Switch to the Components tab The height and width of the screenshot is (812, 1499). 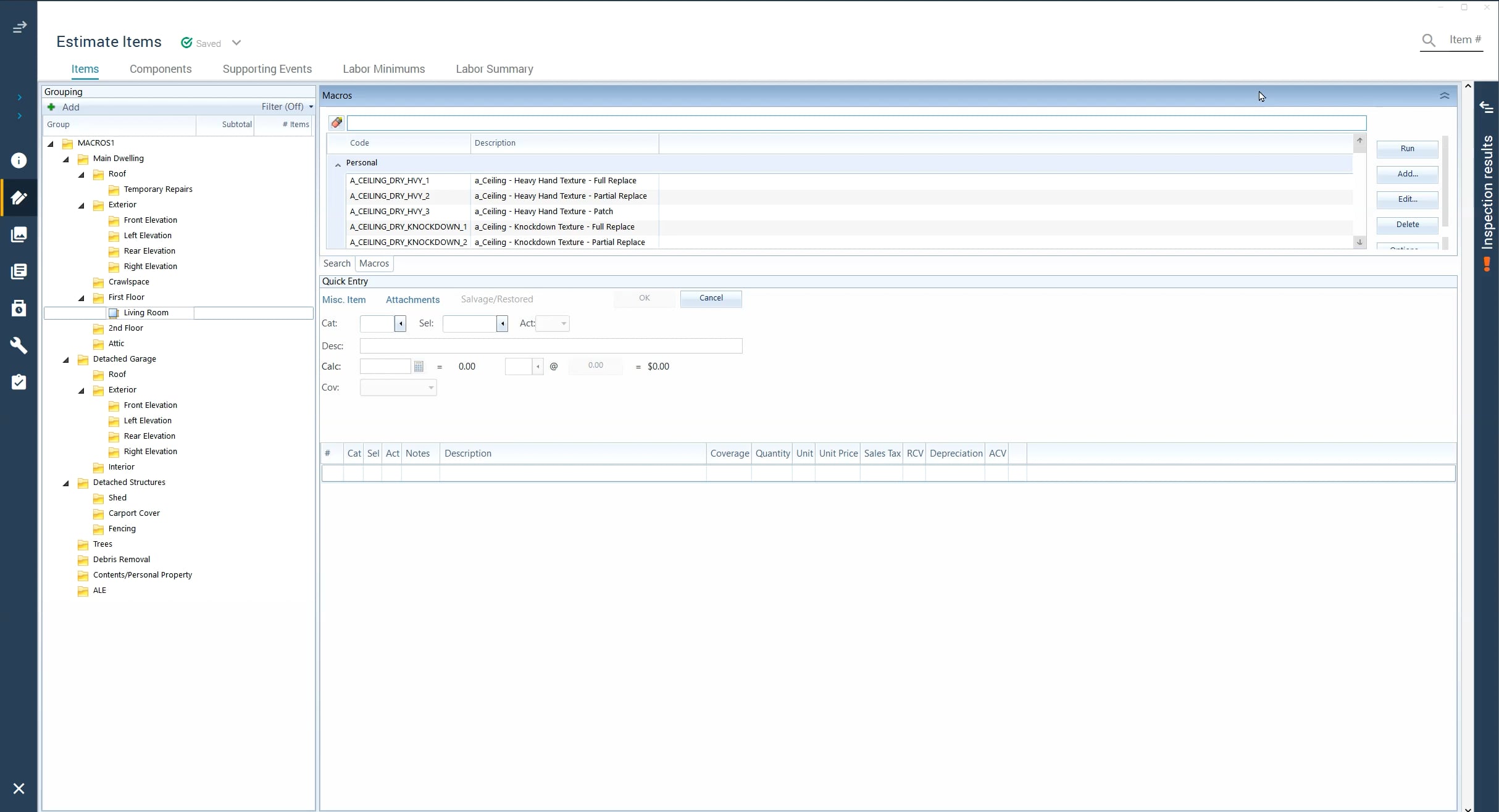tap(160, 68)
